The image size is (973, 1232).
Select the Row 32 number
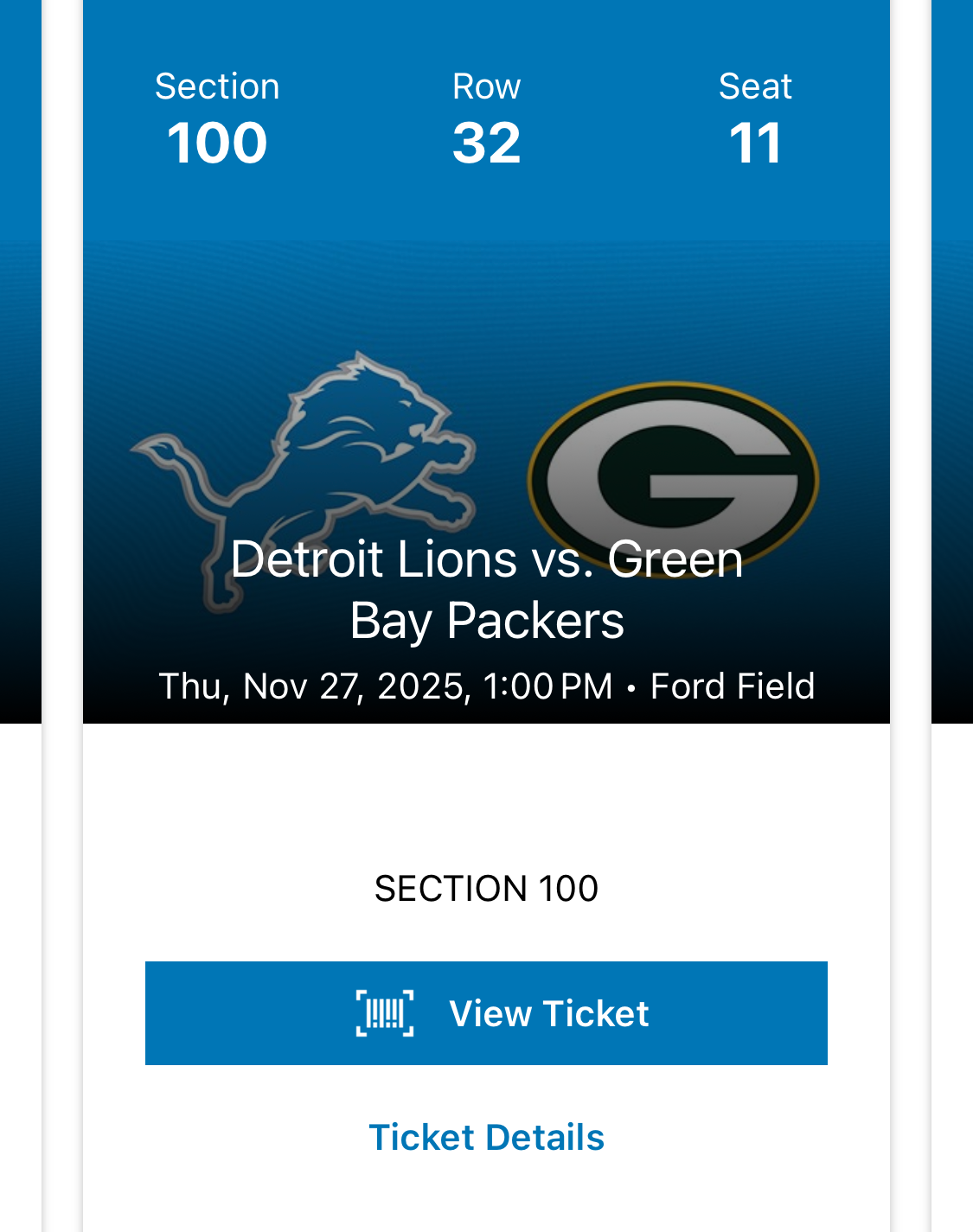(486, 143)
